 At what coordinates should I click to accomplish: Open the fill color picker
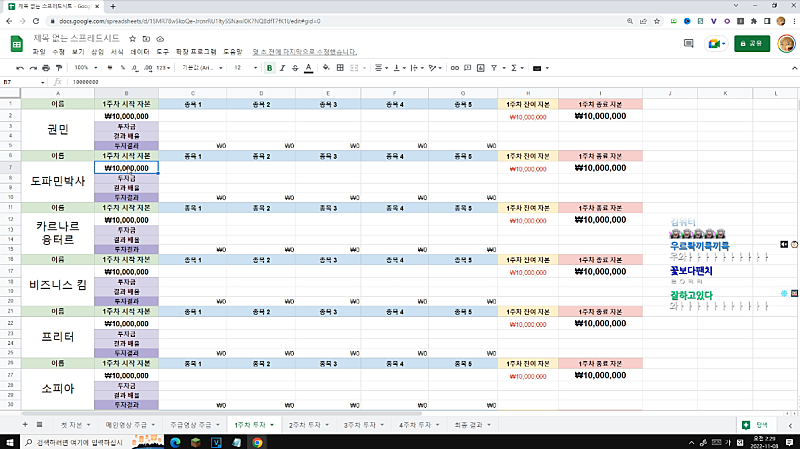pyautogui.click(x=327, y=68)
